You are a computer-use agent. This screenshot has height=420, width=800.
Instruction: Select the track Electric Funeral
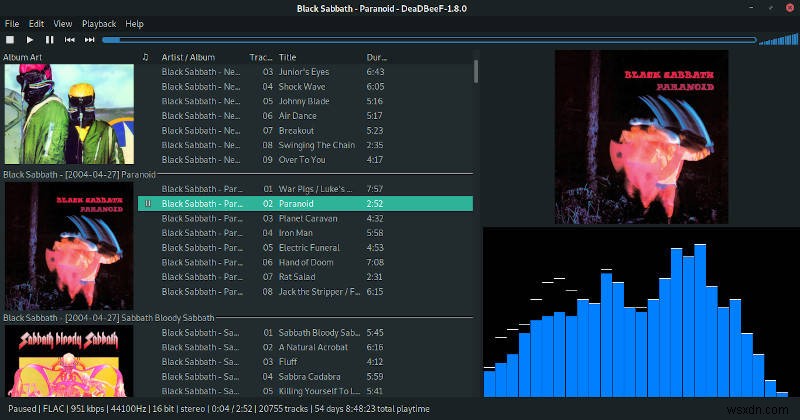tap(305, 248)
